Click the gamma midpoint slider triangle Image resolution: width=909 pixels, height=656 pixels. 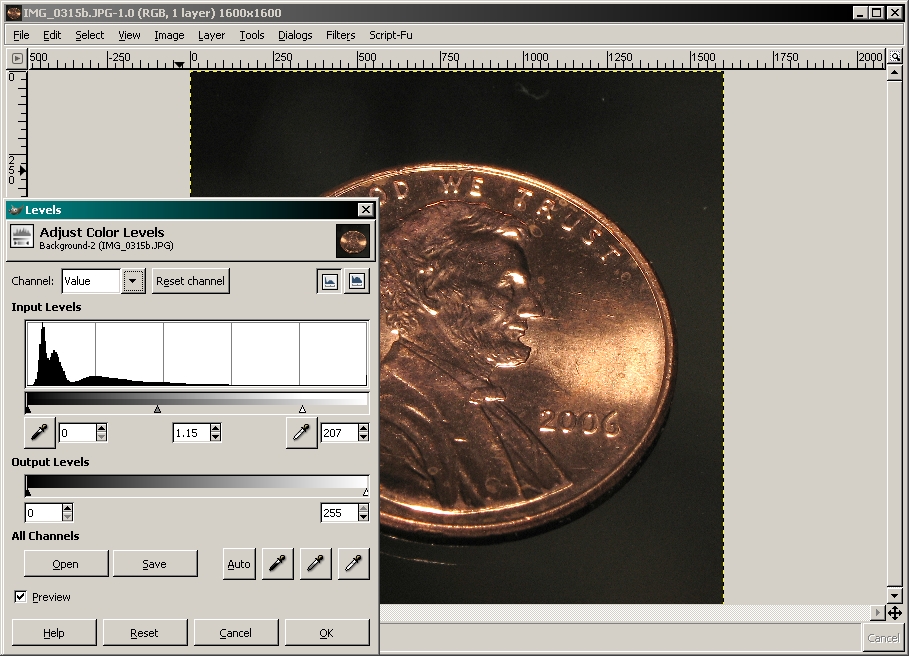click(157, 409)
